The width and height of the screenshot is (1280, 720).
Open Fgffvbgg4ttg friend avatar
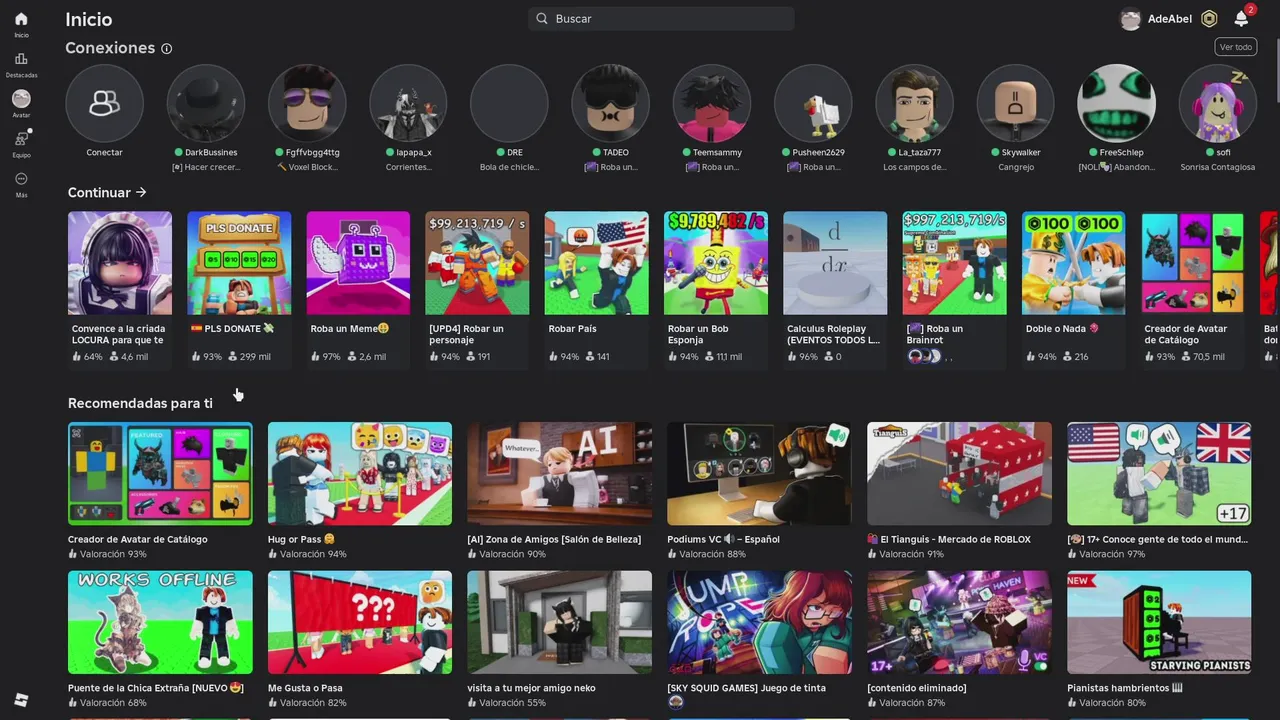(x=307, y=103)
